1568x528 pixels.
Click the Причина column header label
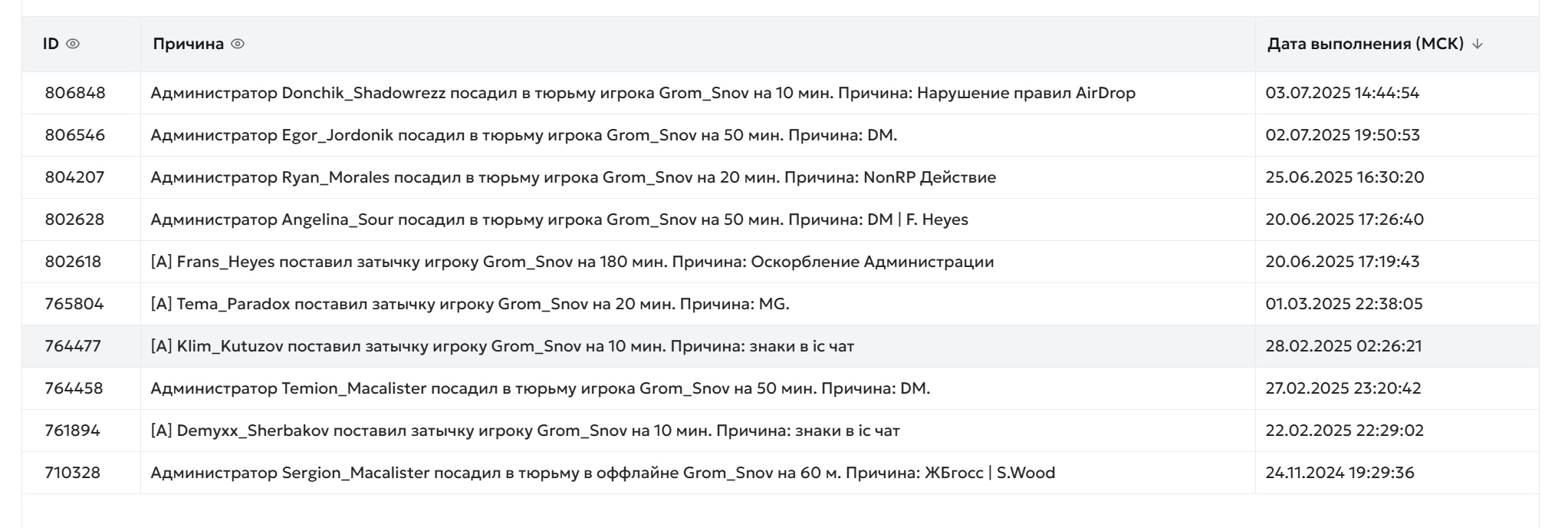188,45
